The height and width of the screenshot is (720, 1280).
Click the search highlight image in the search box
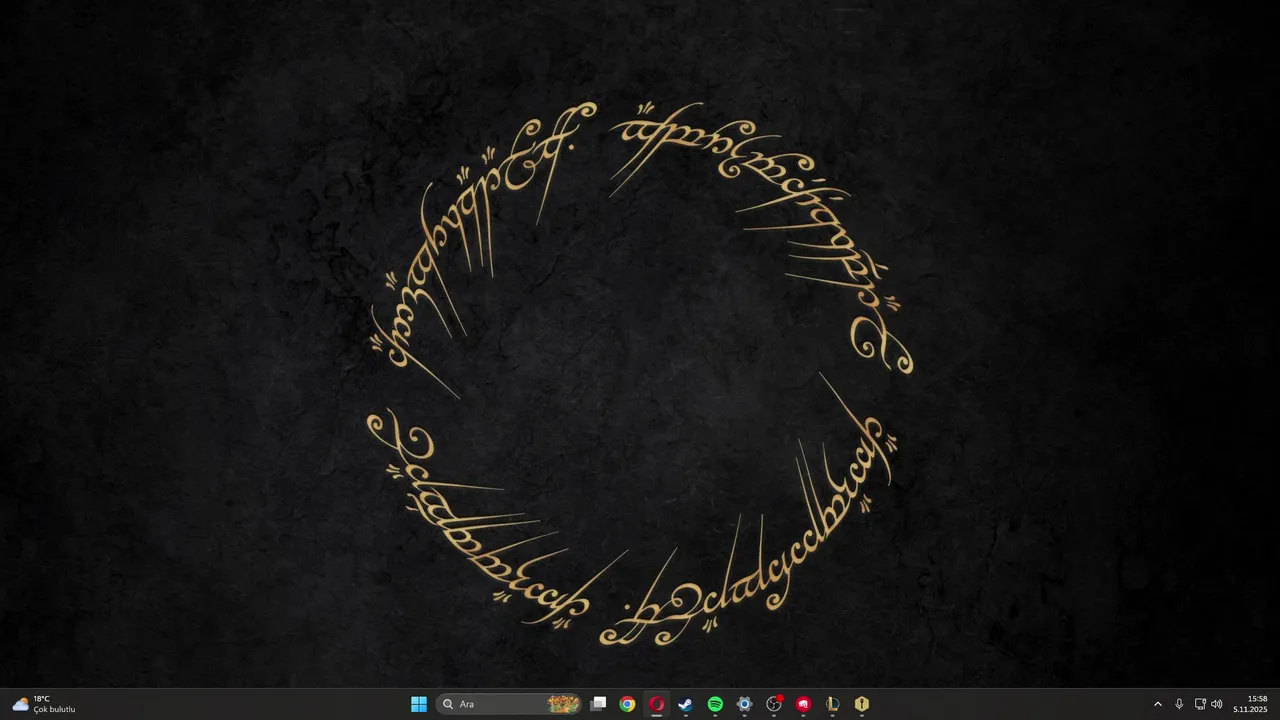[564, 704]
